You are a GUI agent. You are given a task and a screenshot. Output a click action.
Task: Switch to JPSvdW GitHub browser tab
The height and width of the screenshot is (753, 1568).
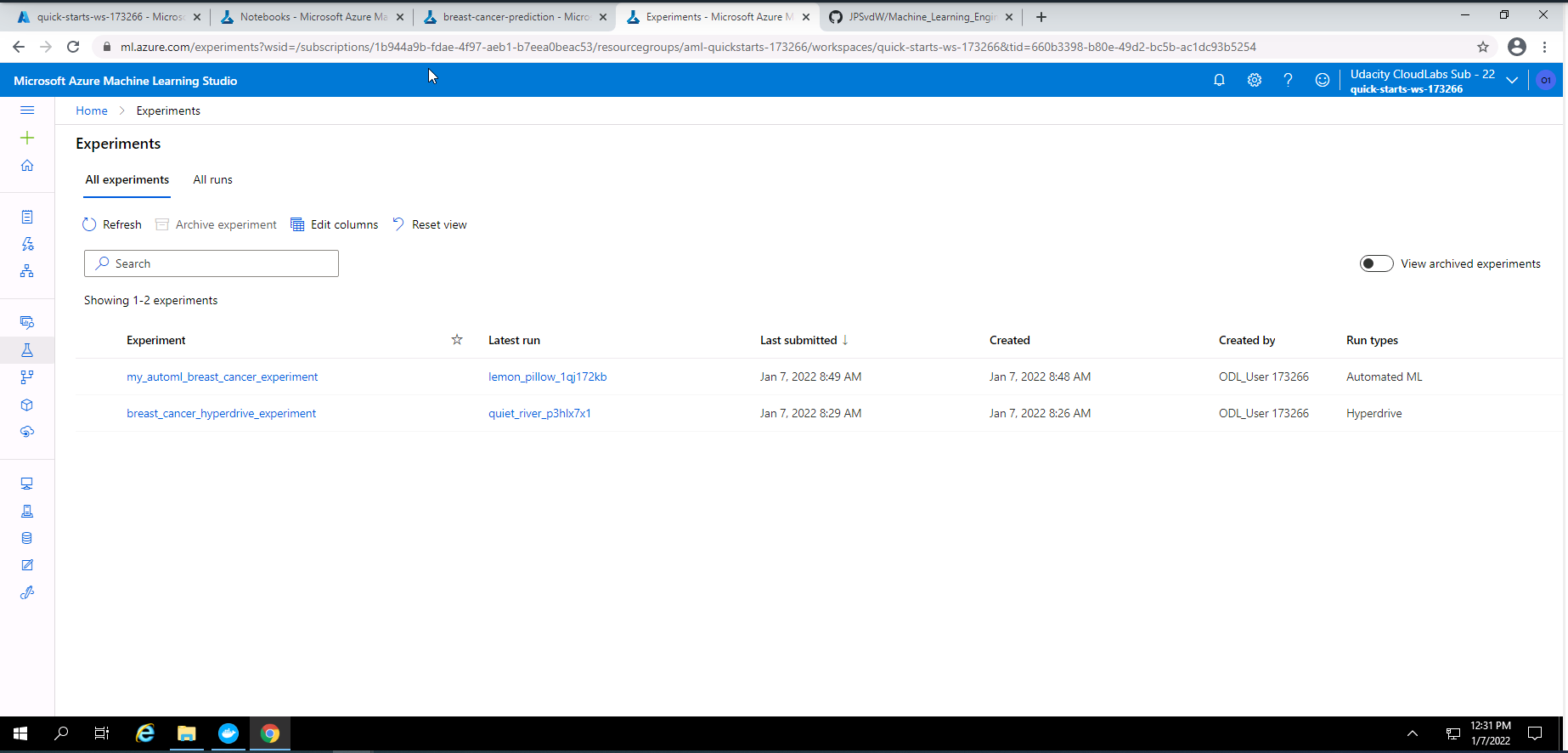pyautogui.click(x=921, y=17)
